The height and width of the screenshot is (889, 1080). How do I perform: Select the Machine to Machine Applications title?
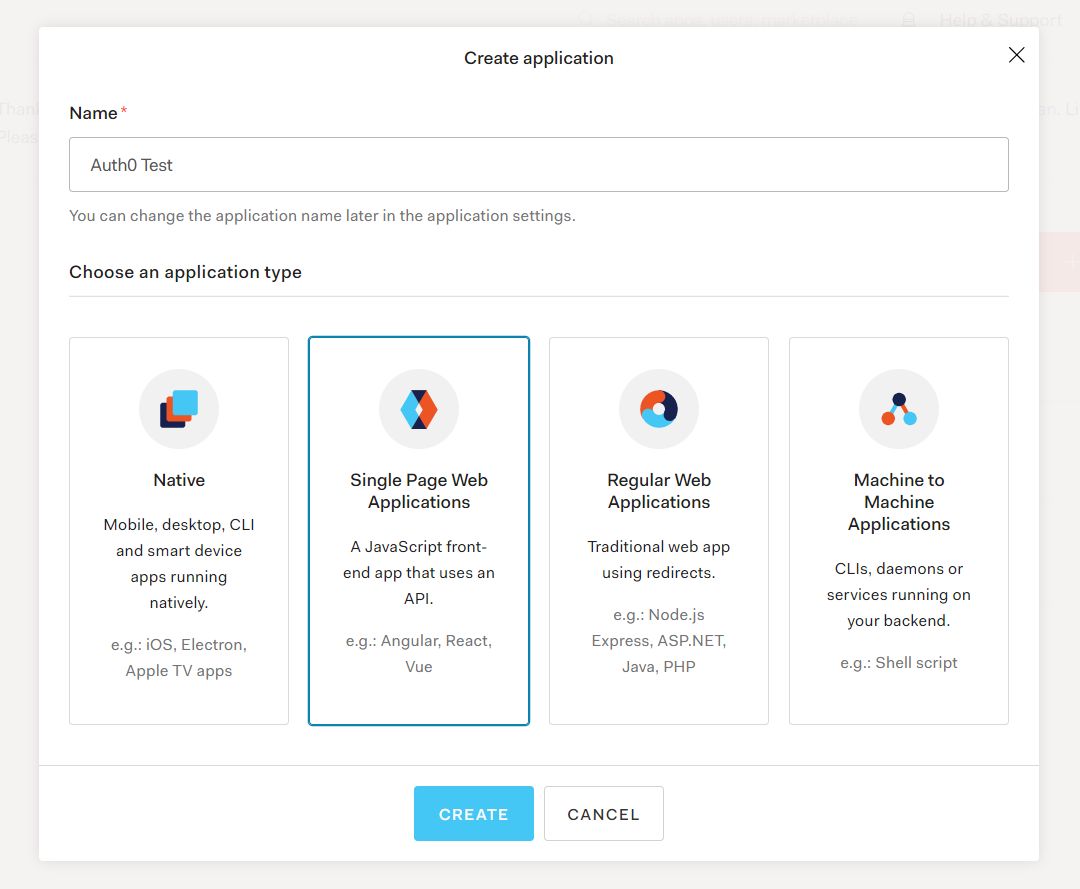[x=899, y=502]
